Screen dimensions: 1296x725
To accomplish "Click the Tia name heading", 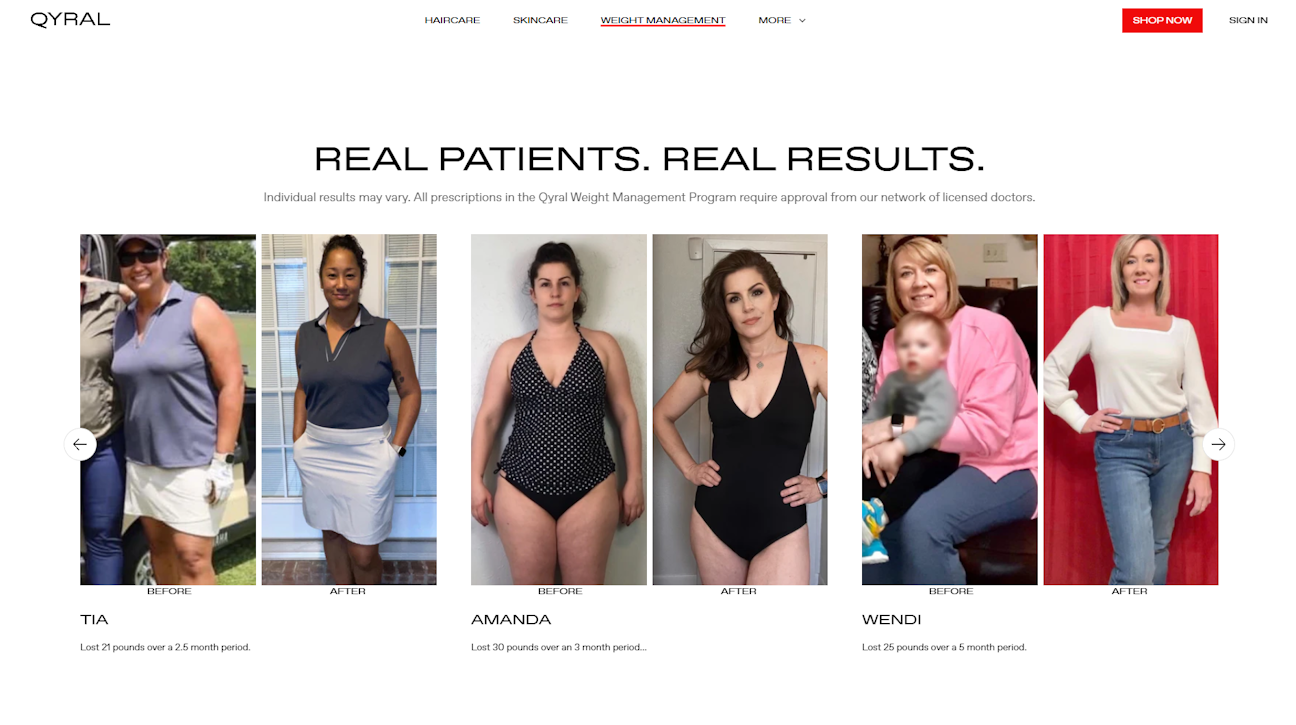I will click(x=94, y=620).
